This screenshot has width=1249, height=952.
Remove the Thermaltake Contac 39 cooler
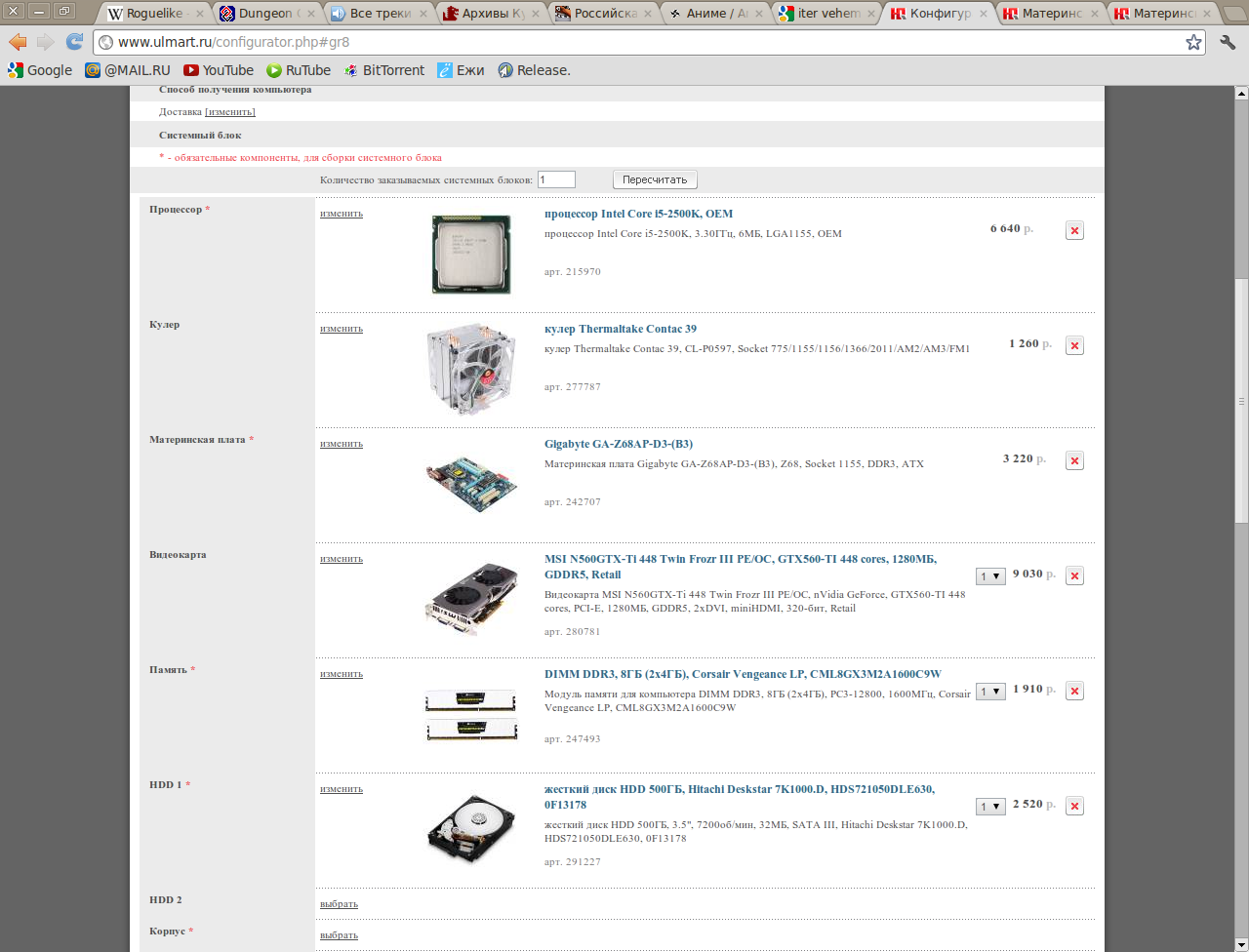pyautogui.click(x=1074, y=346)
